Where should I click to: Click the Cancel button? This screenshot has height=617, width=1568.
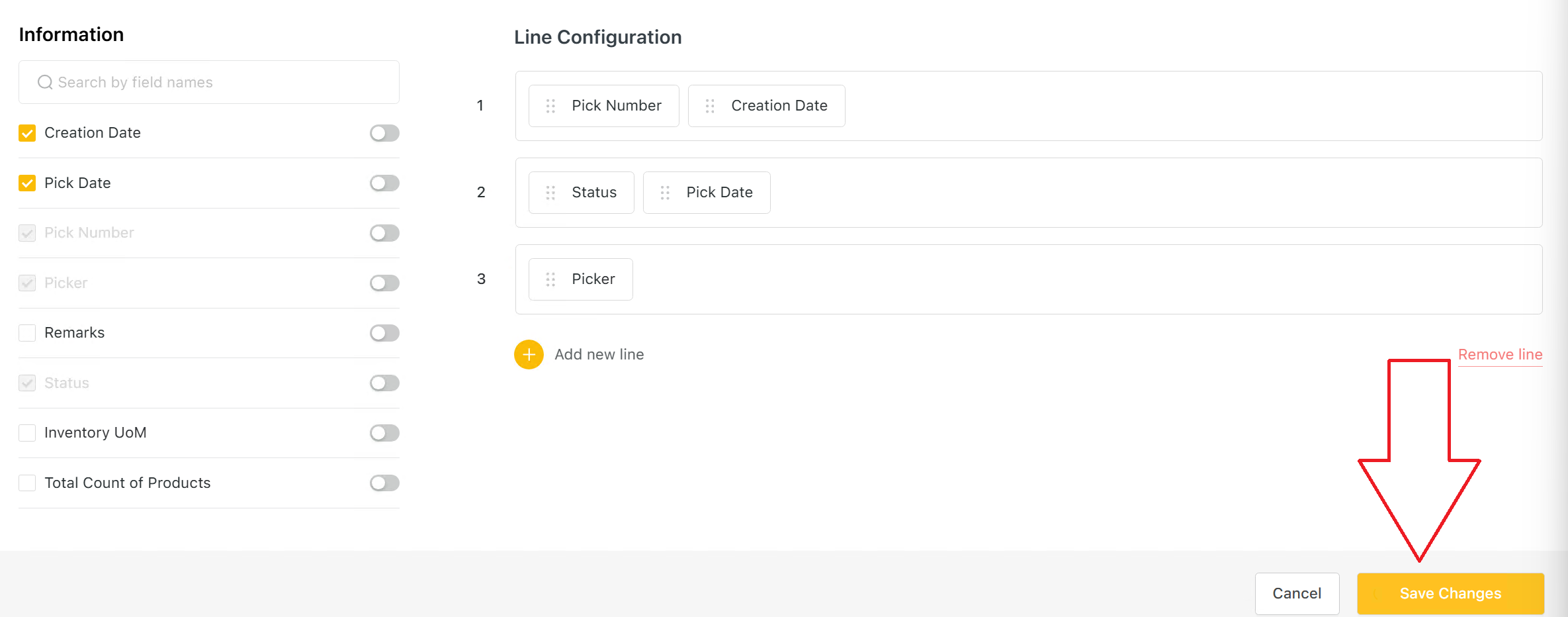click(1297, 593)
